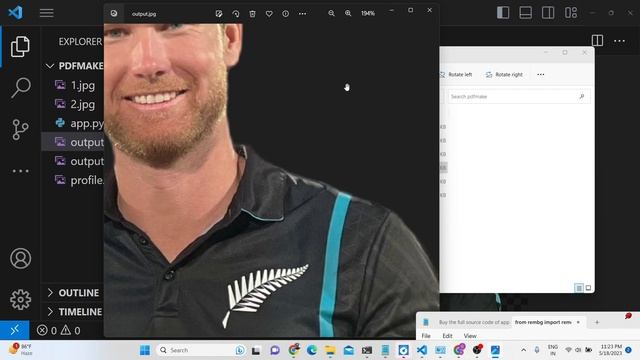
Task: Click Edit image in Photos viewer
Action: tap(219, 13)
